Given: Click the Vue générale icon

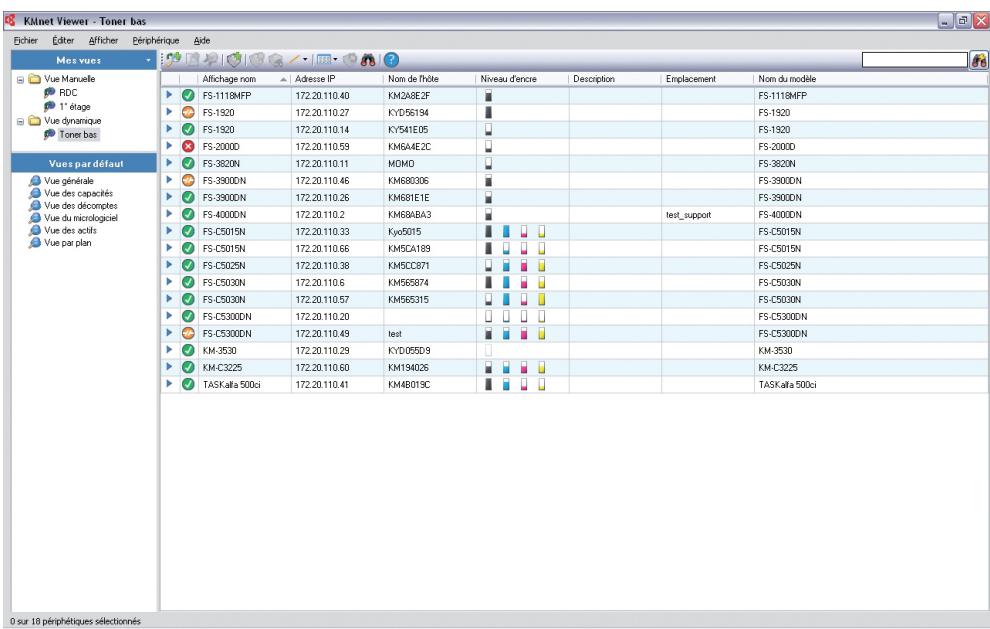Looking at the screenshot, I should [x=35, y=181].
